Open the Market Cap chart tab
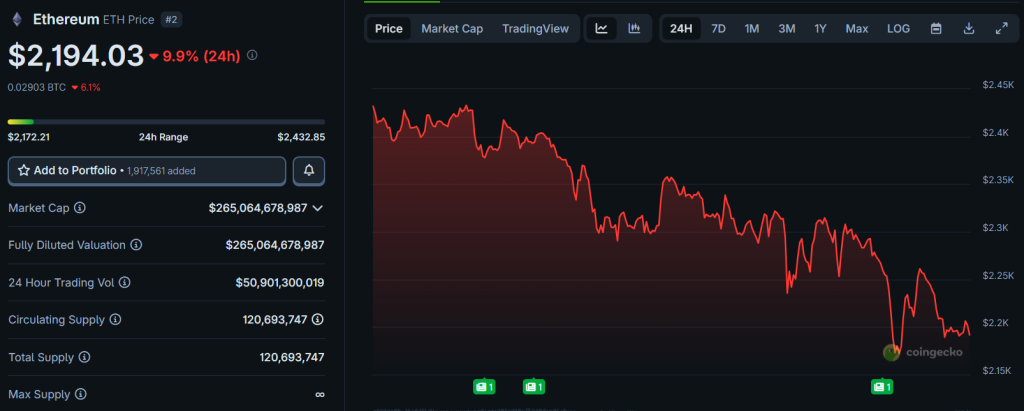1024x411 pixels. [452, 29]
